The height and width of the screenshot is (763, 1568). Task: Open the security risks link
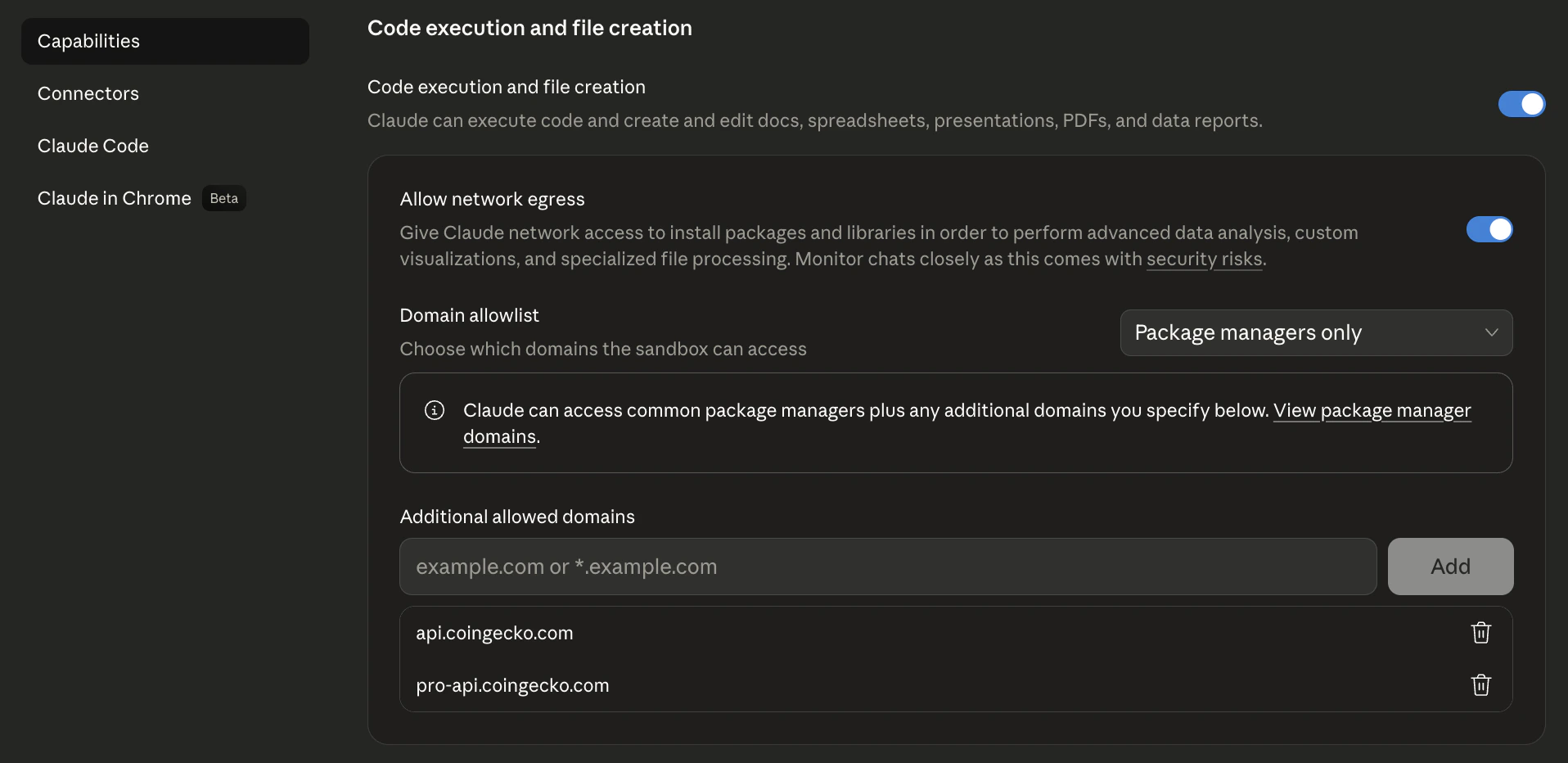click(x=1204, y=260)
